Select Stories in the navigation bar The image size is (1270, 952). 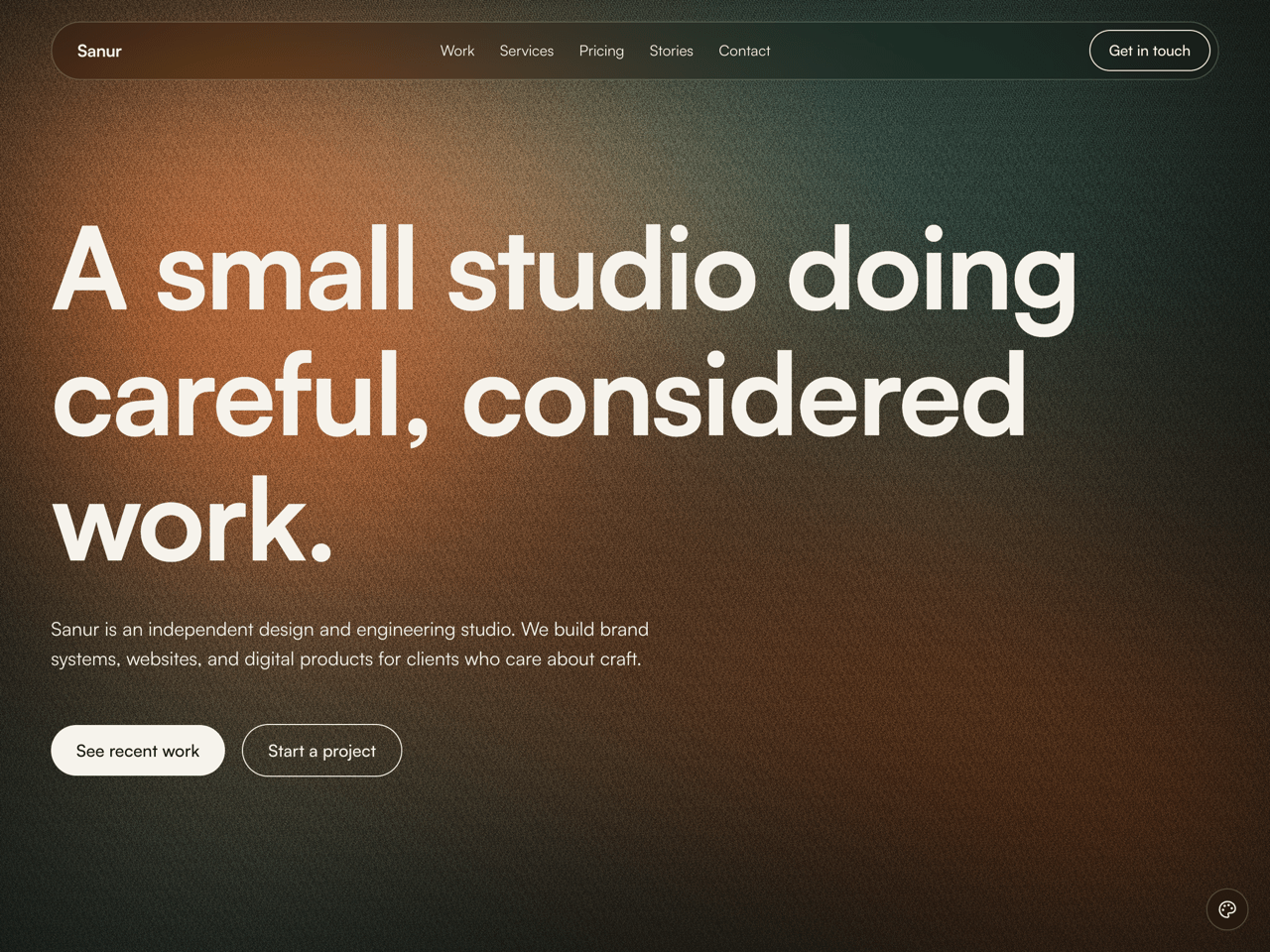coord(671,51)
